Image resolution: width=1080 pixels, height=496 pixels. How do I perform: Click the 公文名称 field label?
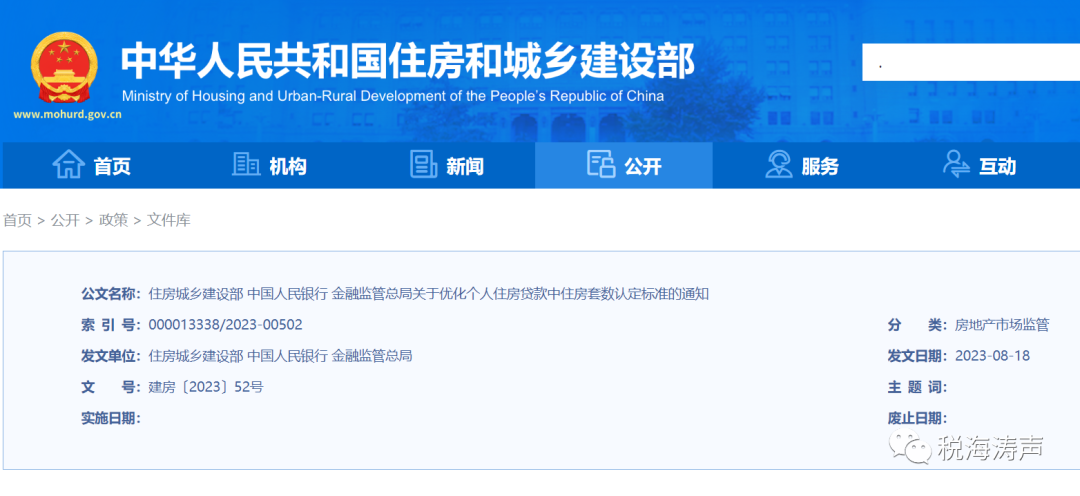pos(111,294)
